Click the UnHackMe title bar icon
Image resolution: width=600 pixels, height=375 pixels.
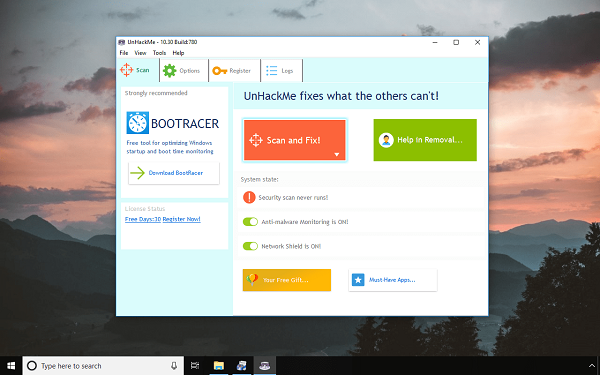(122, 42)
